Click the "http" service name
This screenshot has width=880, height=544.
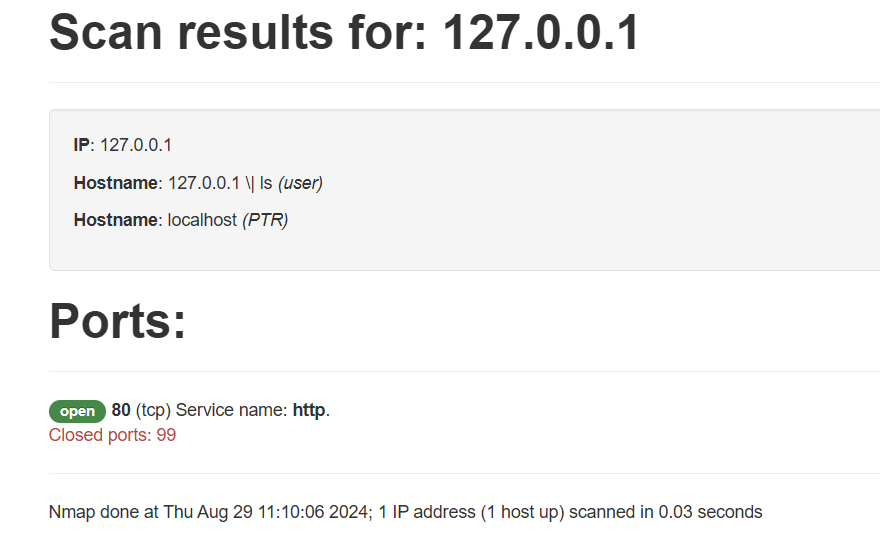coord(309,410)
